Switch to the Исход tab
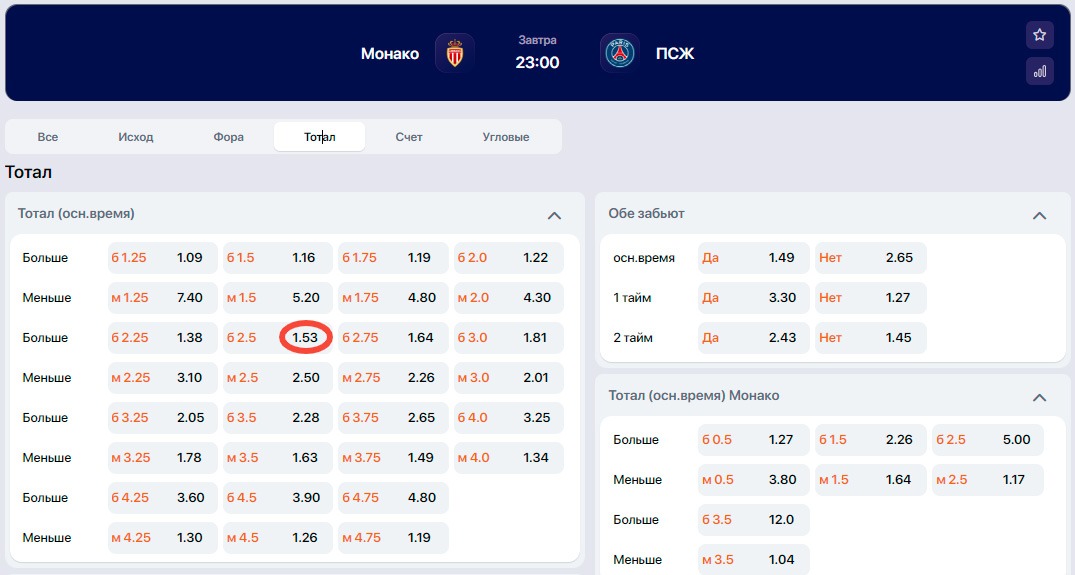 point(136,137)
